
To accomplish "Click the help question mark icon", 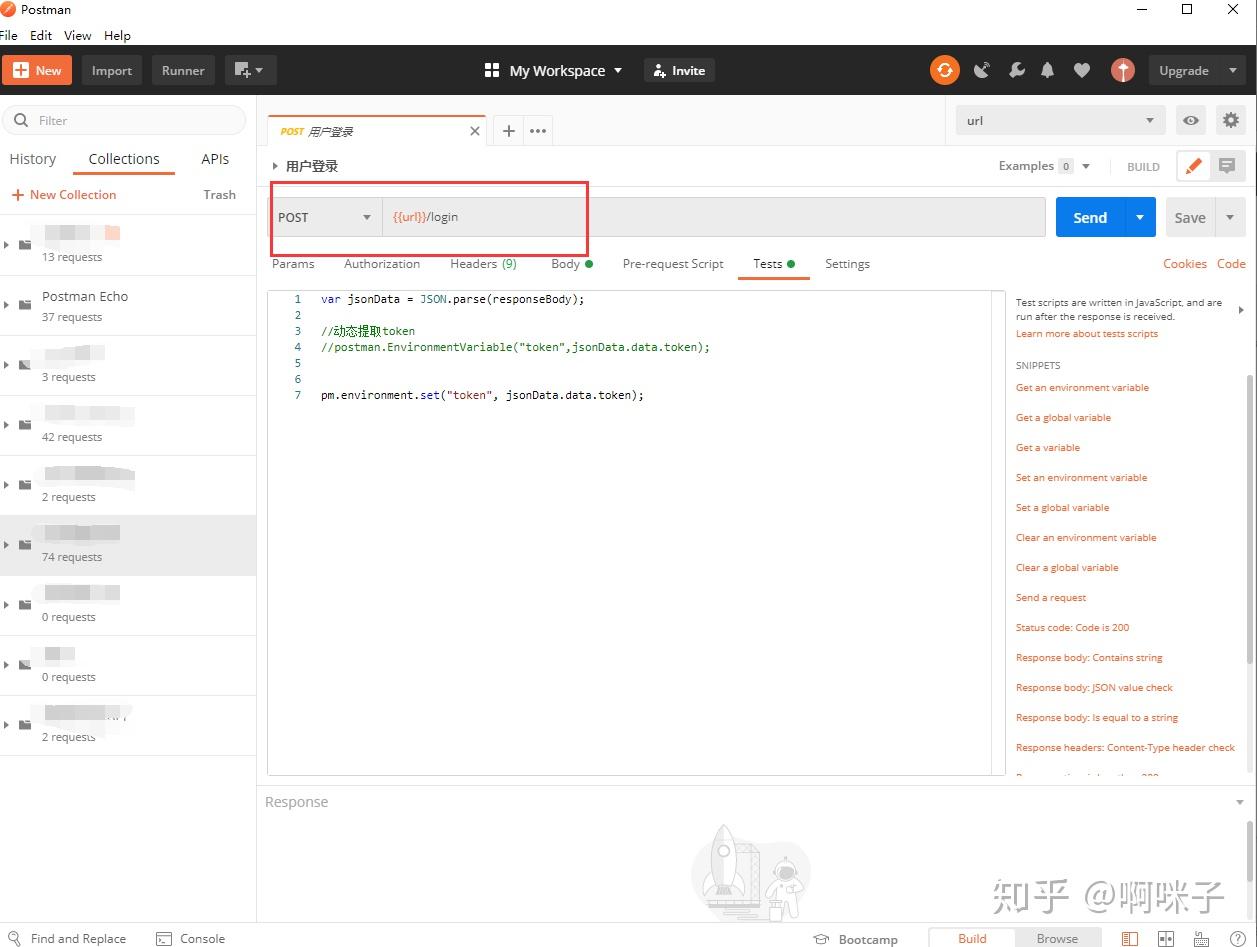I will 1237,938.
